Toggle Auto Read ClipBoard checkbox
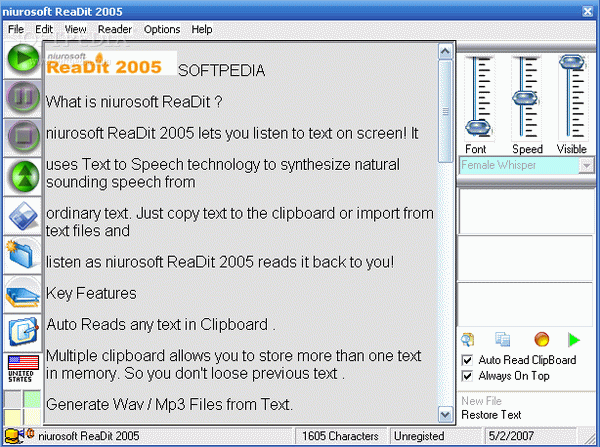Viewport: 600px width, 447px height. (x=467, y=360)
